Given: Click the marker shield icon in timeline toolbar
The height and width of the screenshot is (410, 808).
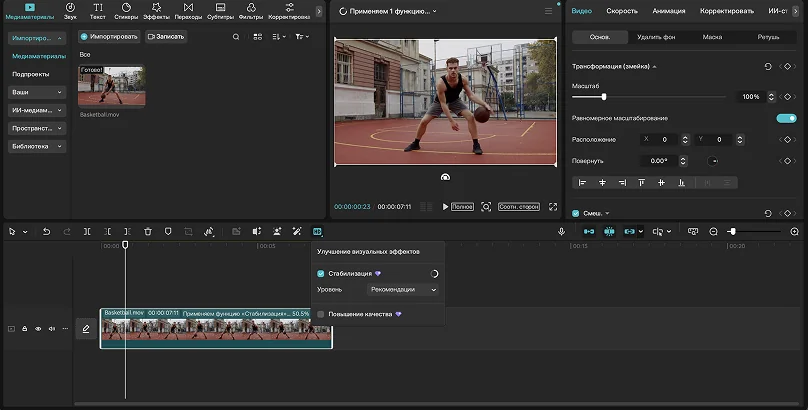Looking at the screenshot, I should point(168,232).
